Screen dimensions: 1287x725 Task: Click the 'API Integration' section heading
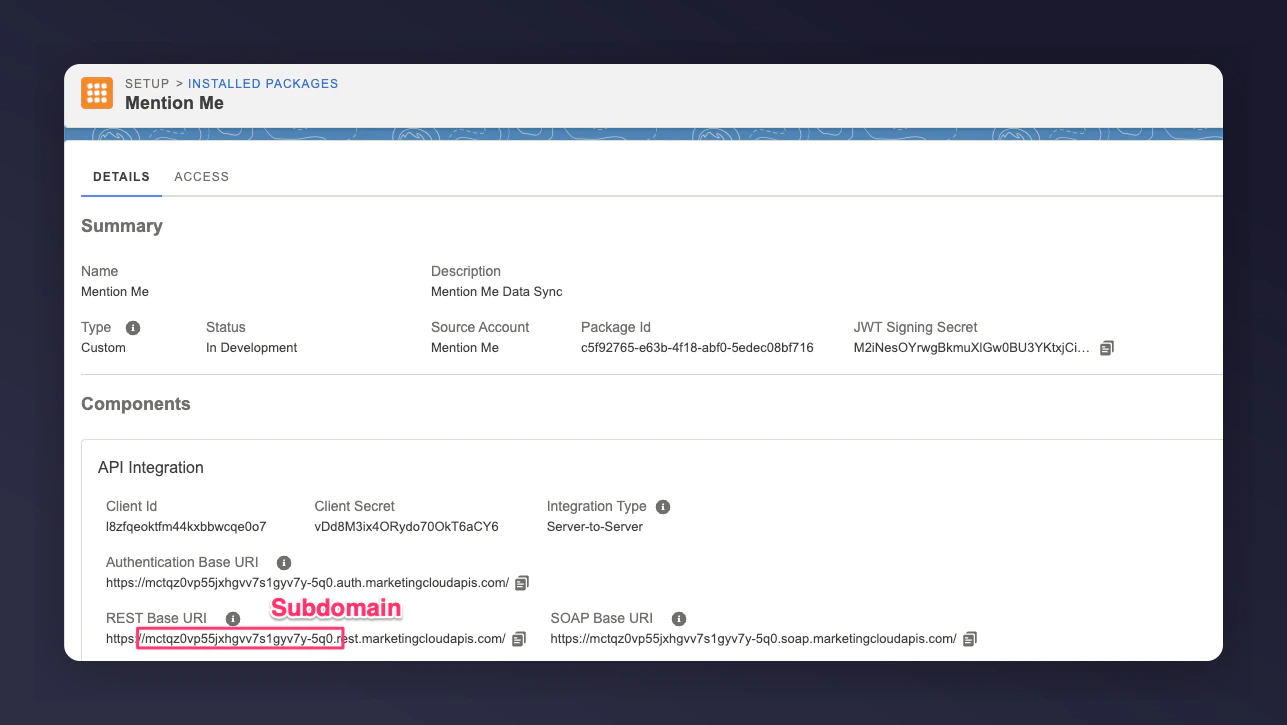pos(151,468)
